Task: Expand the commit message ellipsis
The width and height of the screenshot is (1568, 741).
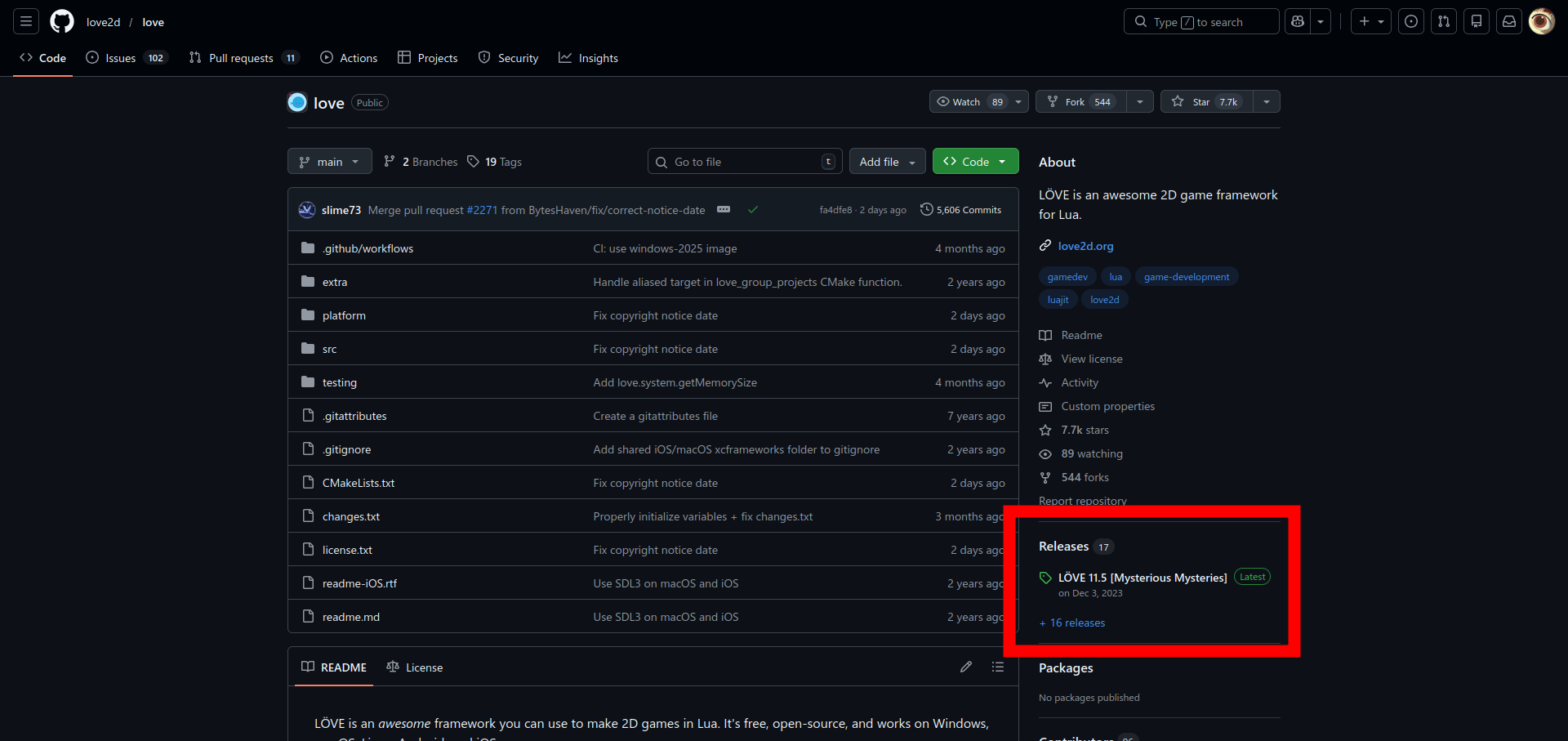Action: coord(724,210)
